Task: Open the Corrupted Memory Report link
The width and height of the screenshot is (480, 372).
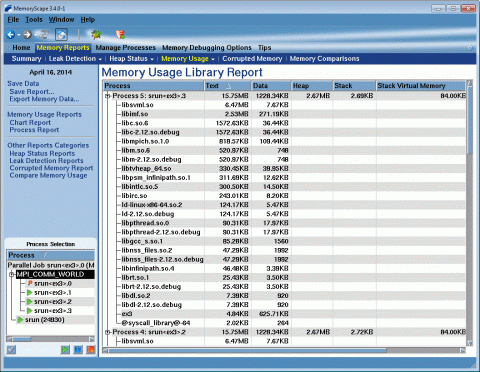Action: click(51, 168)
